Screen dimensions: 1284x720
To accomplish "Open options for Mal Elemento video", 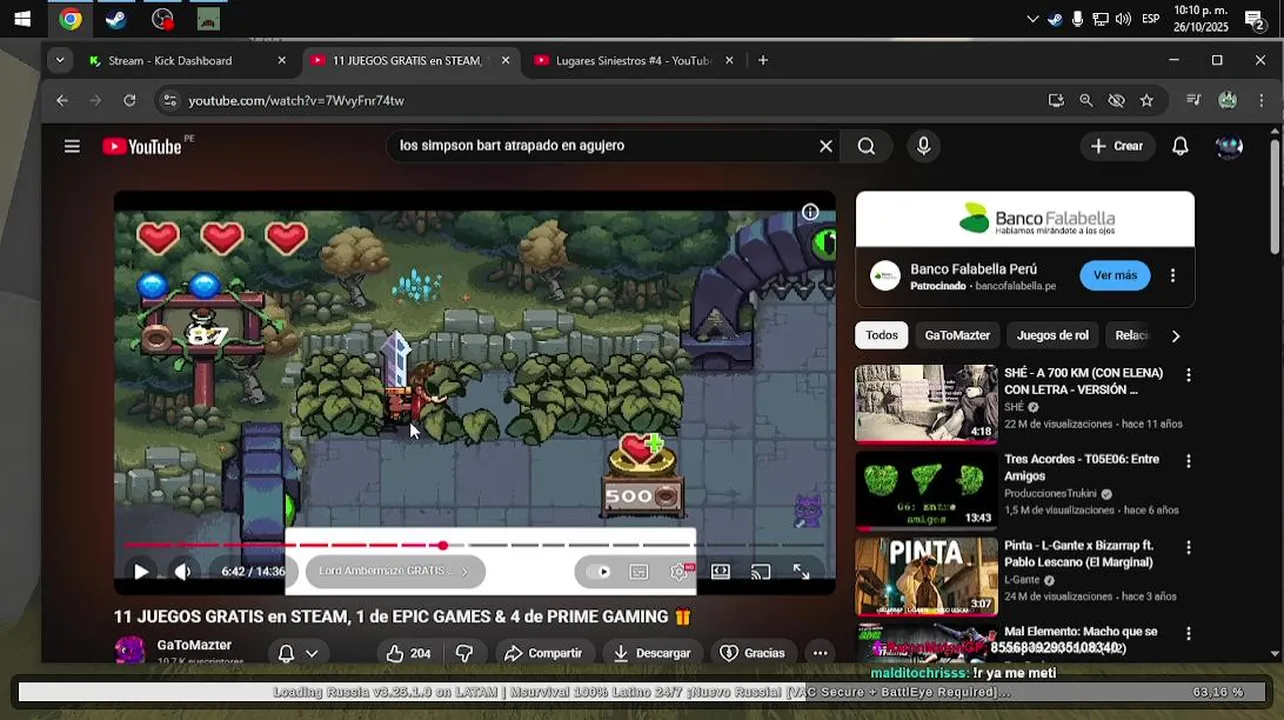I will (x=1188, y=634).
